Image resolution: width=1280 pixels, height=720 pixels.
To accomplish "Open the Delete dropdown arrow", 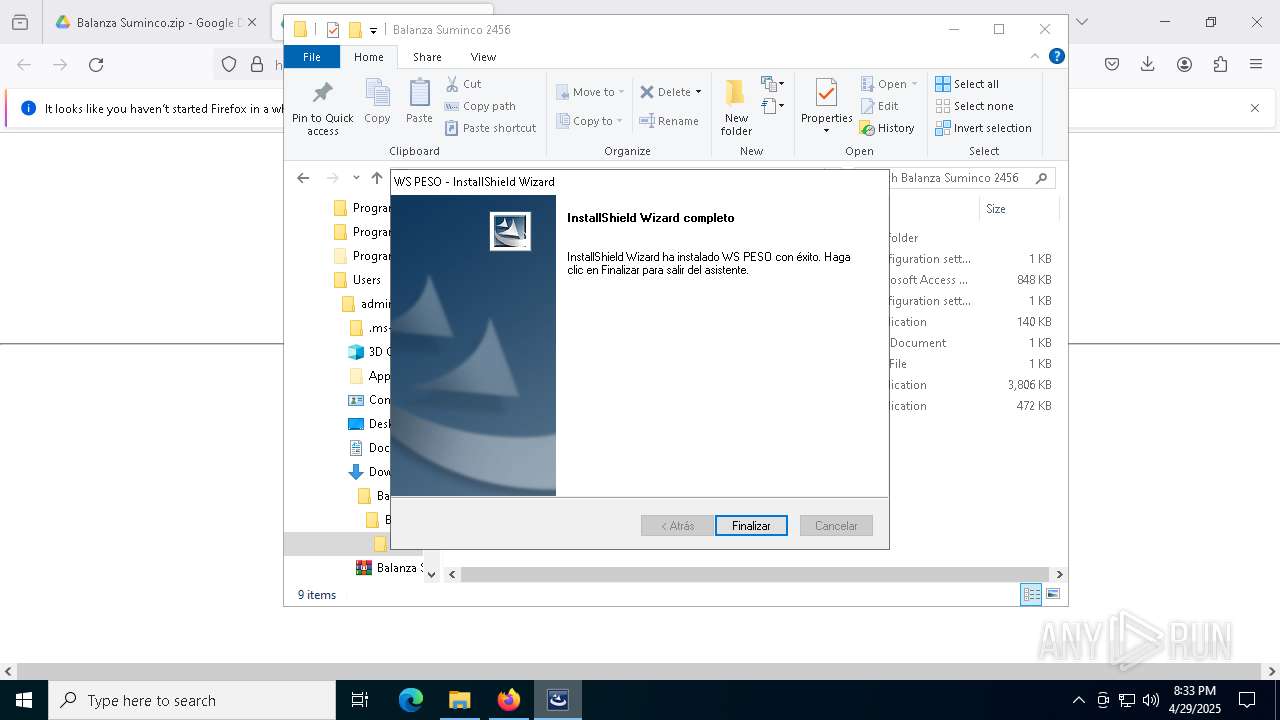I will pyautogui.click(x=698, y=92).
